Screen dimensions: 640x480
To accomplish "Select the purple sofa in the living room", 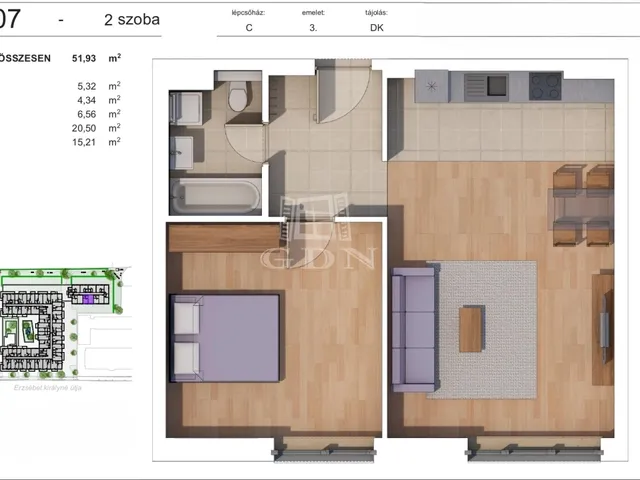I will (x=411, y=328).
